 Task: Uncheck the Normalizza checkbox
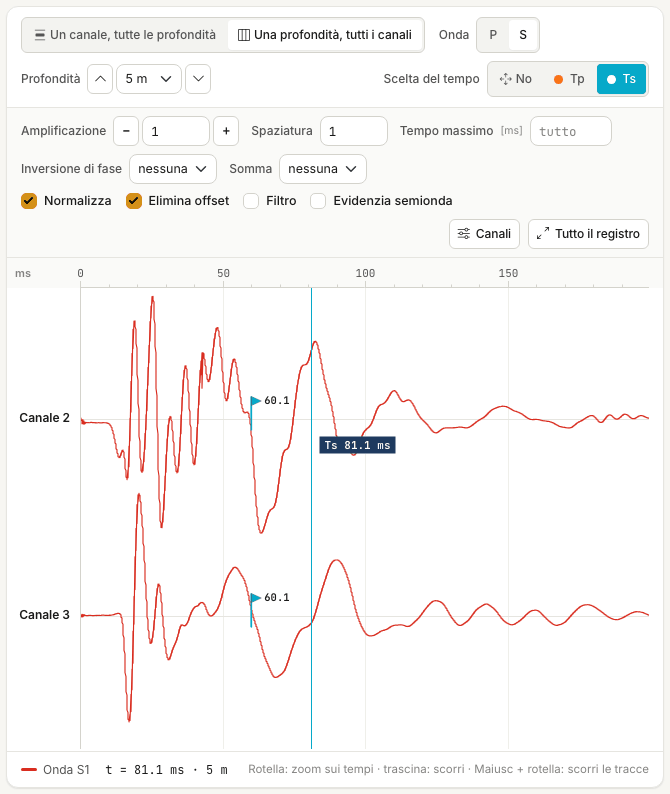(29, 201)
